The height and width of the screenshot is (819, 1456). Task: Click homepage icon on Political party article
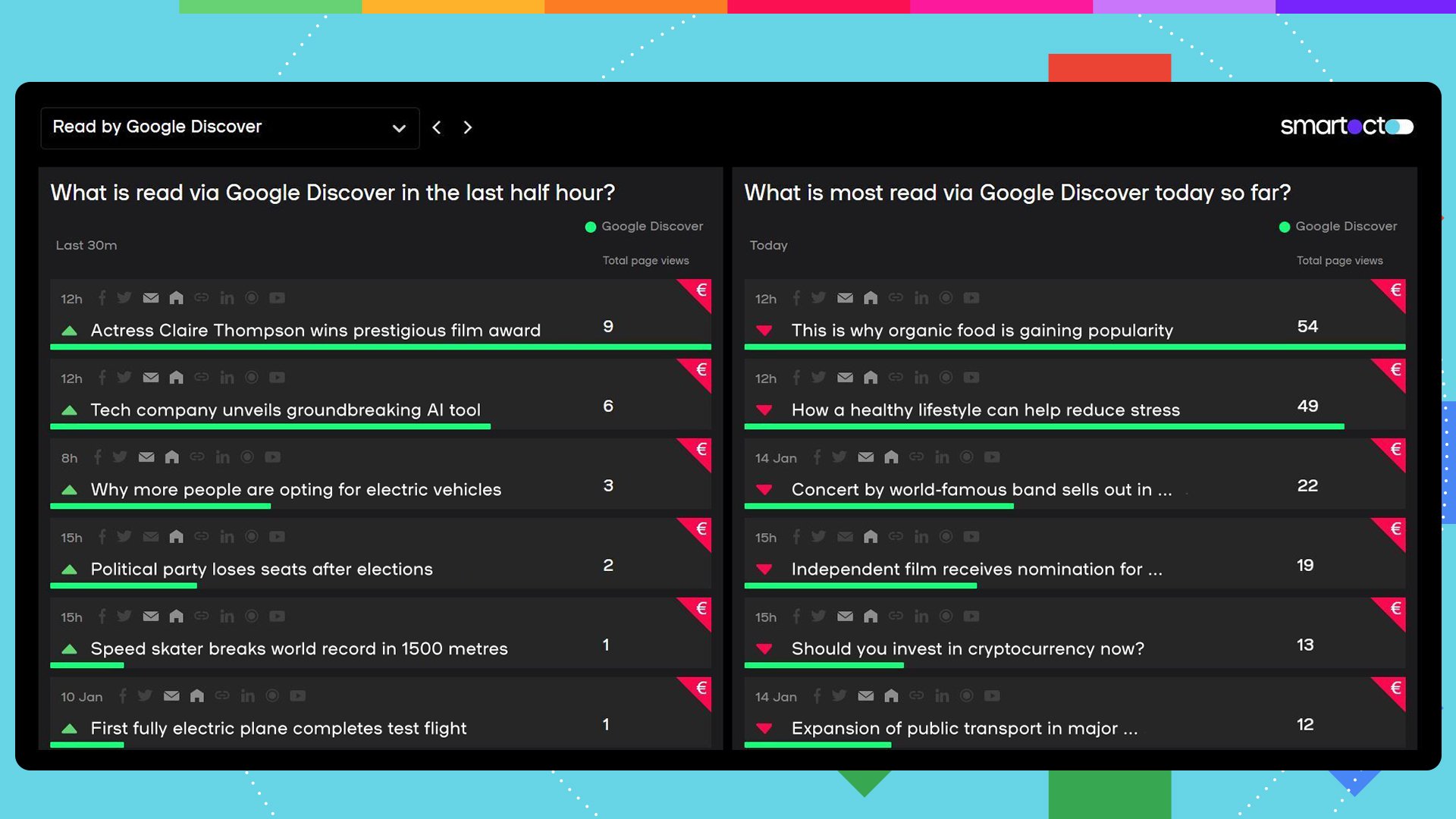click(x=176, y=537)
